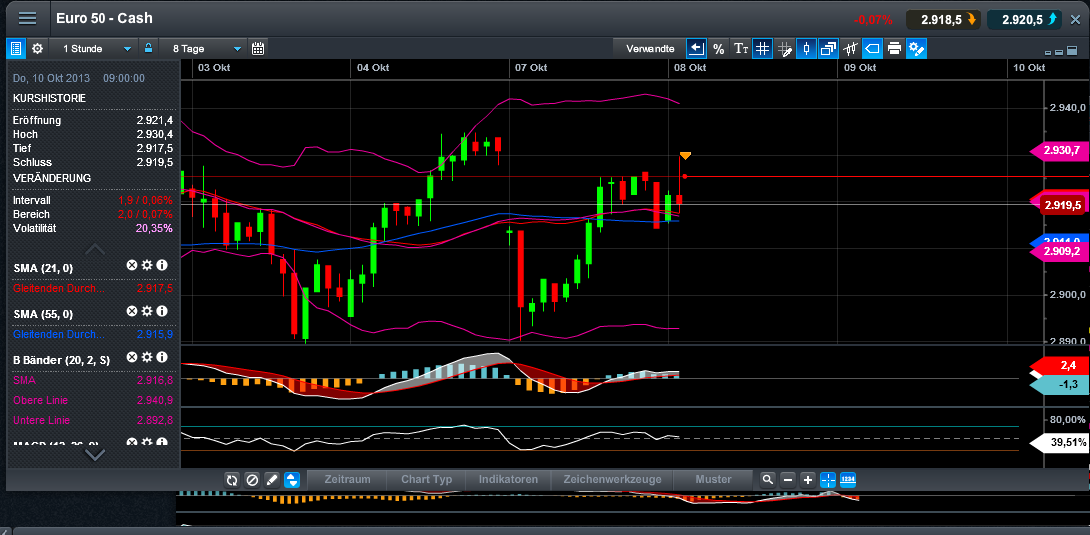The width and height of the screenshot is (1090, 535).
Task: Click the orange marker above the last candle
Action: click(685, 155)
